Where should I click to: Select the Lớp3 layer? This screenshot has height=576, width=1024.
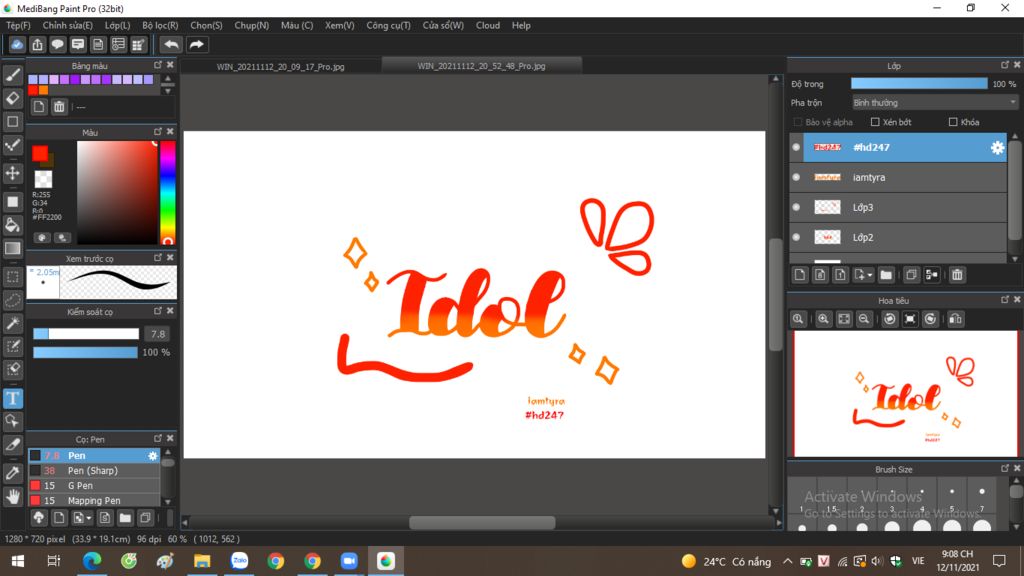904,208
